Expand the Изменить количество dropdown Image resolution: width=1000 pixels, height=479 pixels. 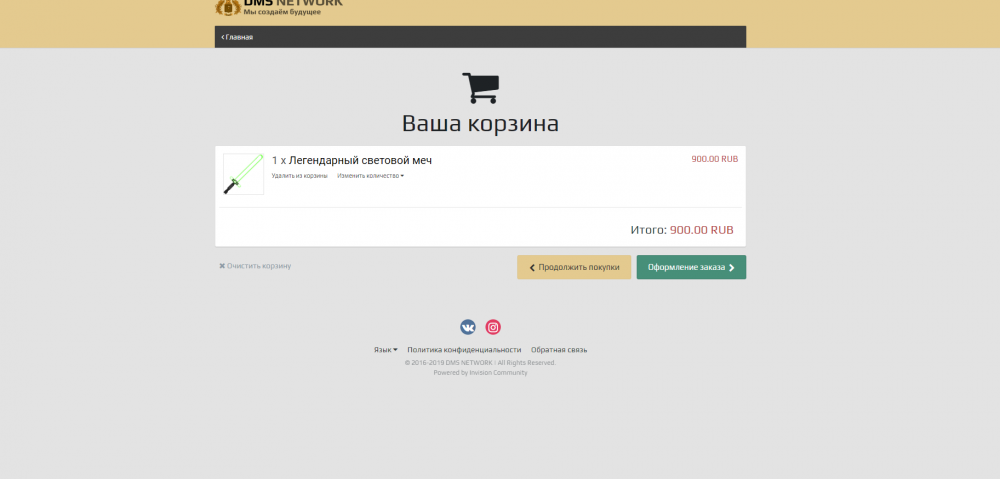click(x=370, y=176)
